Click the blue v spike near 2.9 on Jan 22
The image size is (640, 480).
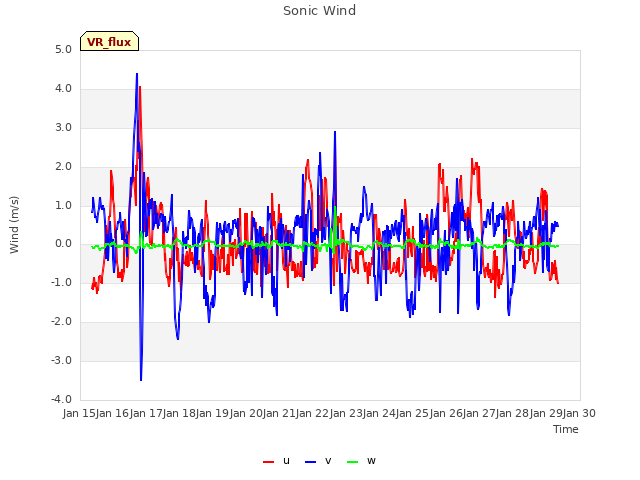pyautogui.click(x=335, y=132)
